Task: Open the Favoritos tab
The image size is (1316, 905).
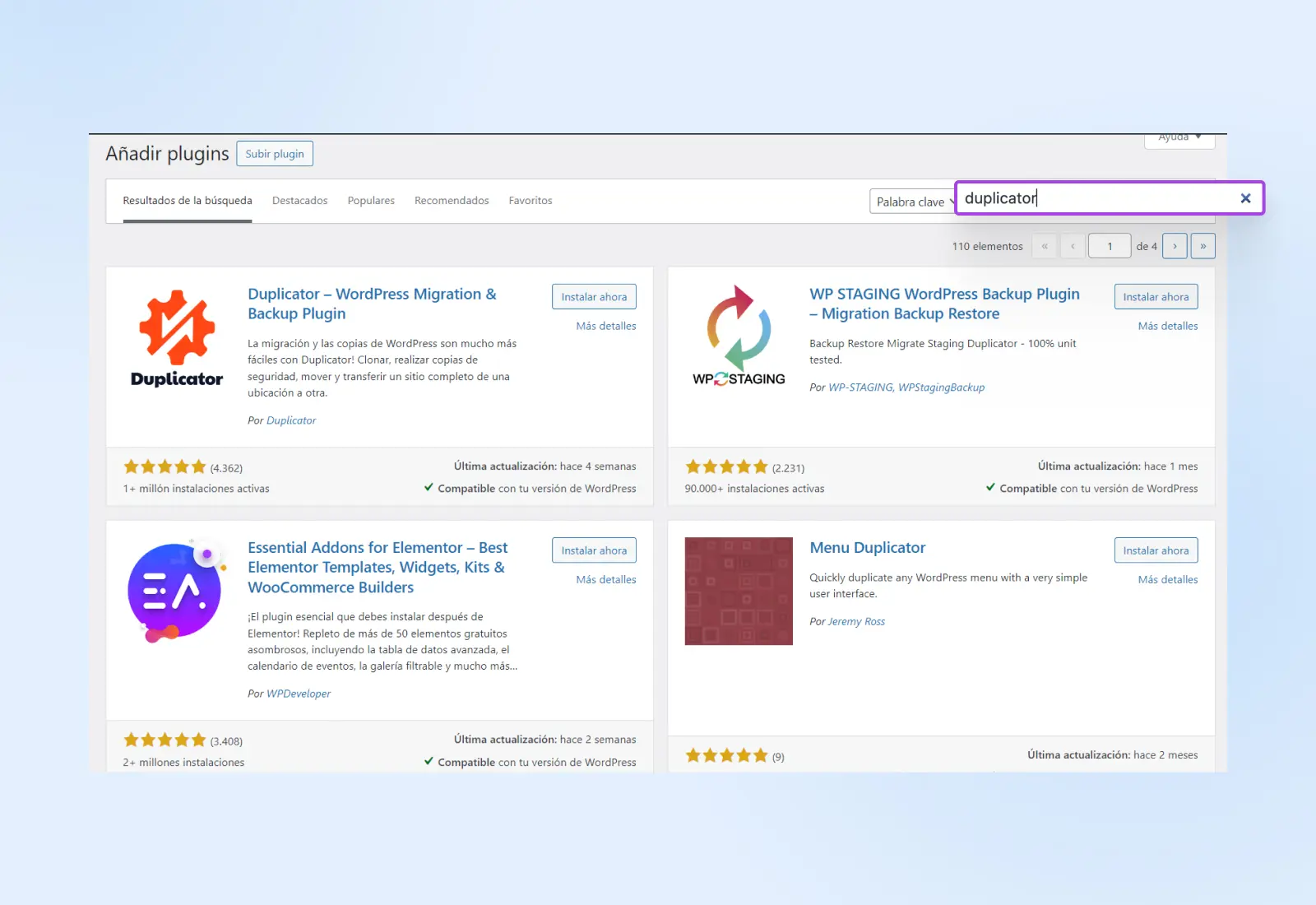Action: point(531,201)
